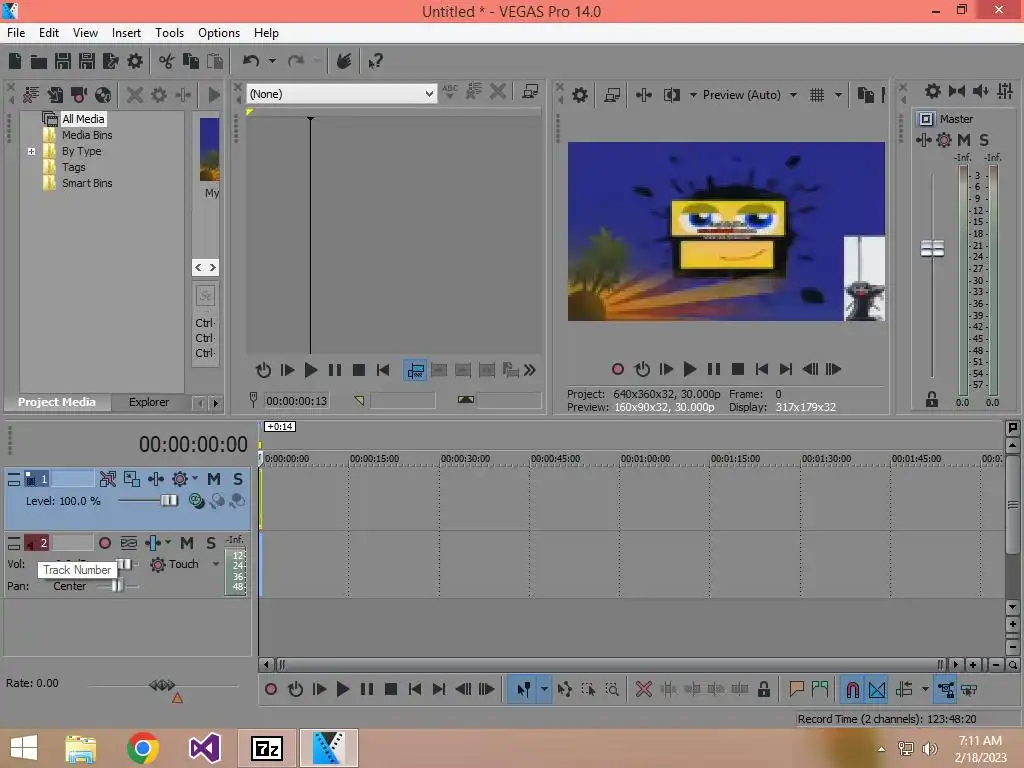Screen dimensions: 1024x768
Task: Save the project with the disk icon
Action: click(x=63, y=61)
